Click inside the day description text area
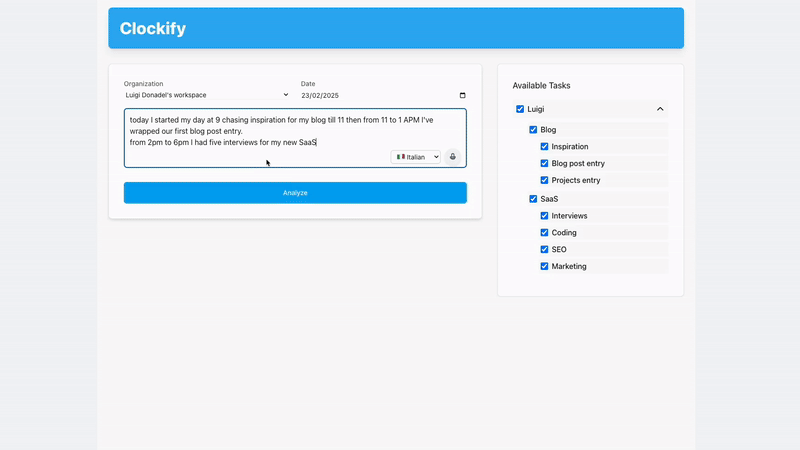This screenshot has height=450, width=800. coord(295,138)
